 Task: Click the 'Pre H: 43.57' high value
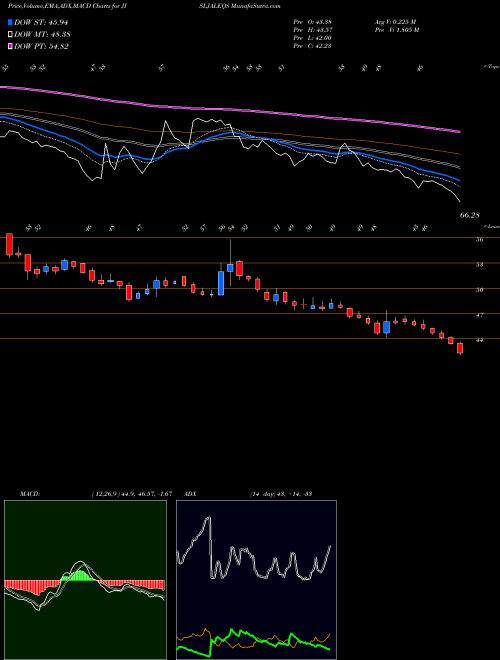coord(313,29)
